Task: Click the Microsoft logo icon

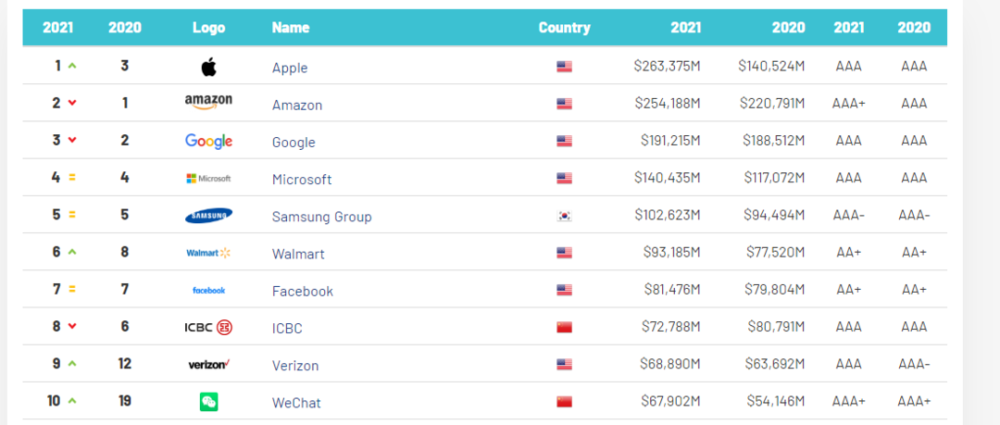Action: 208,179
